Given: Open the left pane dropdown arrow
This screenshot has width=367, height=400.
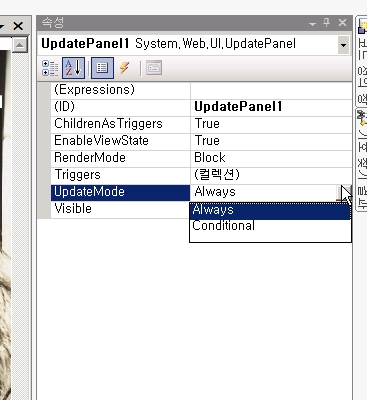Looking at the screenshot, I should point(2,26).
